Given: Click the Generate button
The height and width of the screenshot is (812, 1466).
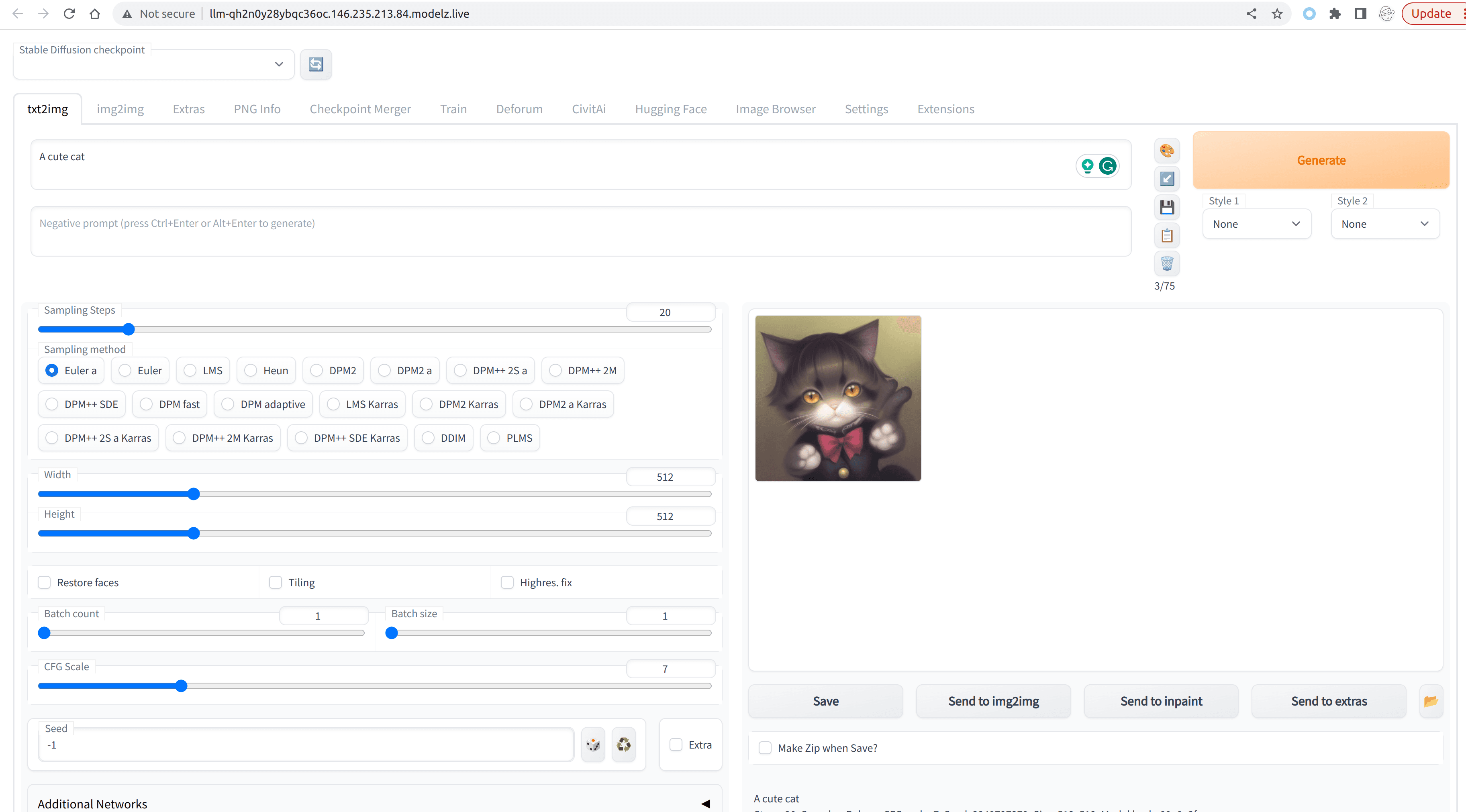Looking at the screenshot, I should pyautogui.click(x=1320, y=161).
